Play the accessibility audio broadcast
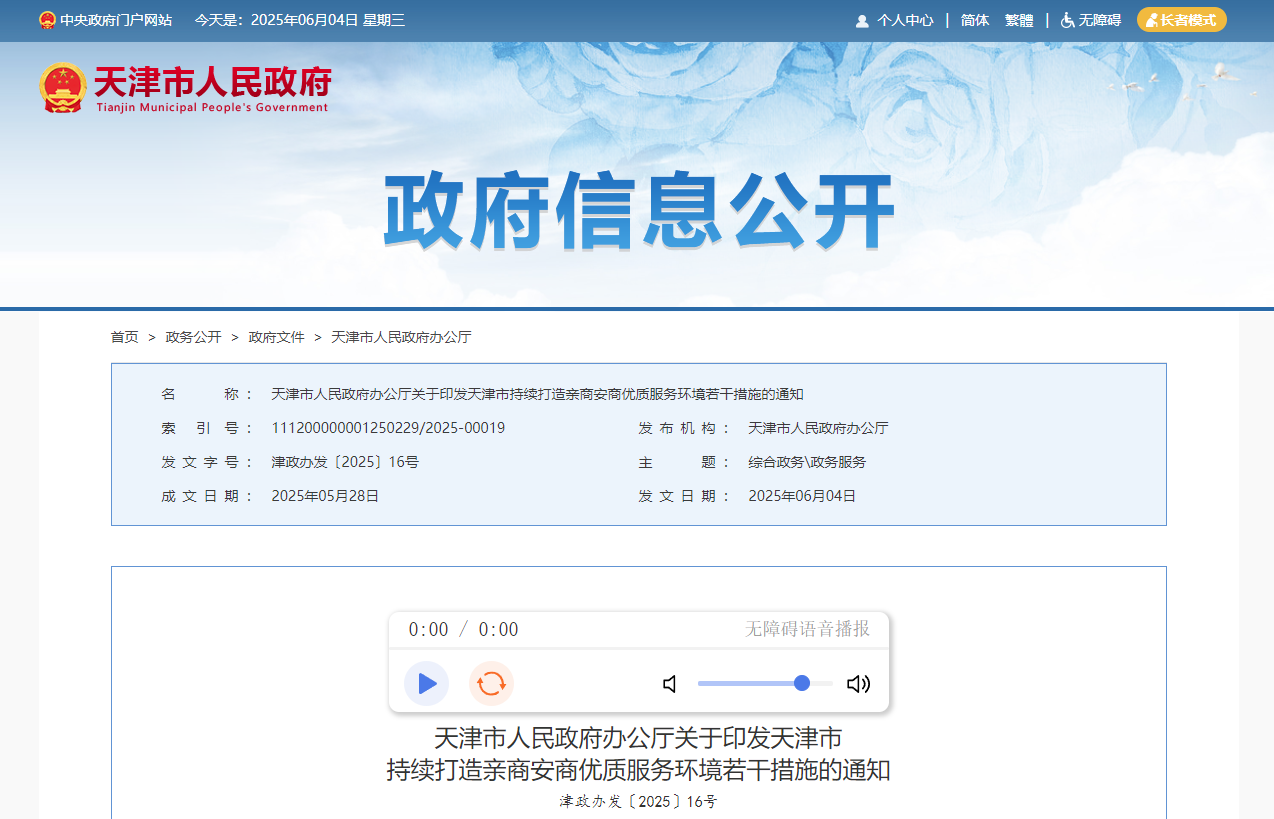This screenshot has width=1274, height=819. pos(427,684)
